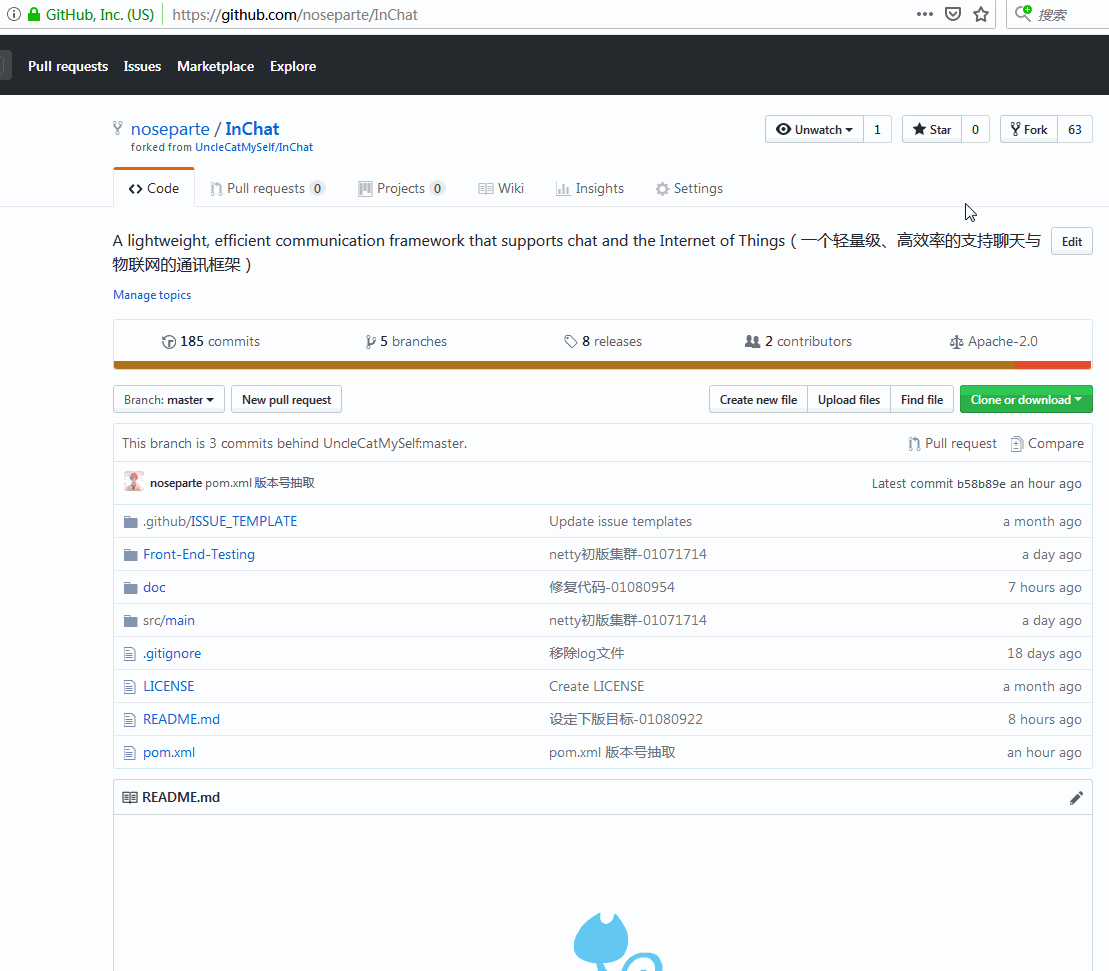Open the noseparte owner link

[170, 129]
